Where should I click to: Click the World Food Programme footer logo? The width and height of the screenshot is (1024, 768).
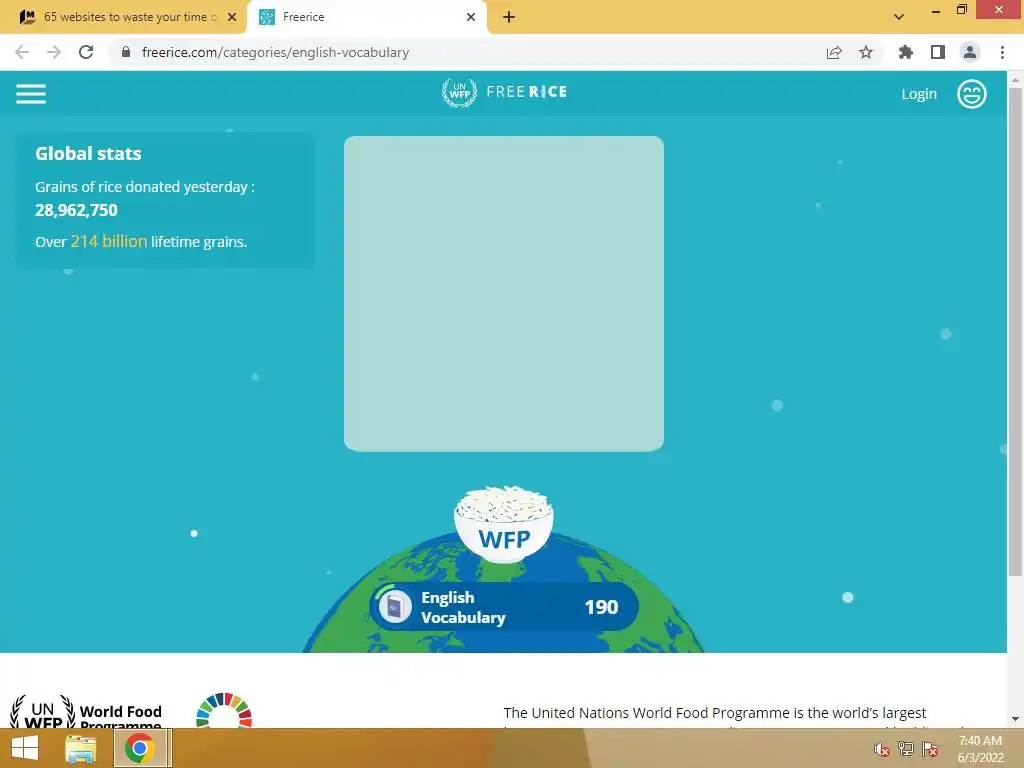point(86,712)
